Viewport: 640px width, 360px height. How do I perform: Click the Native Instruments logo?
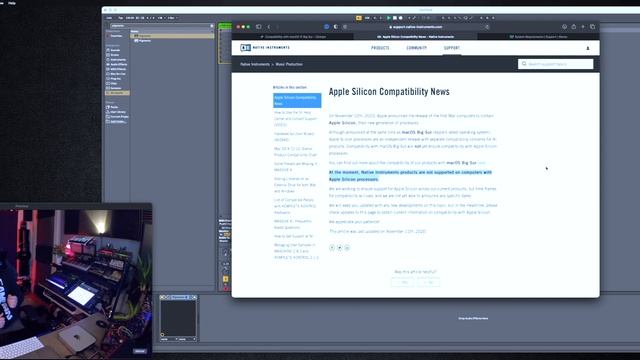(x=265, y=48)
